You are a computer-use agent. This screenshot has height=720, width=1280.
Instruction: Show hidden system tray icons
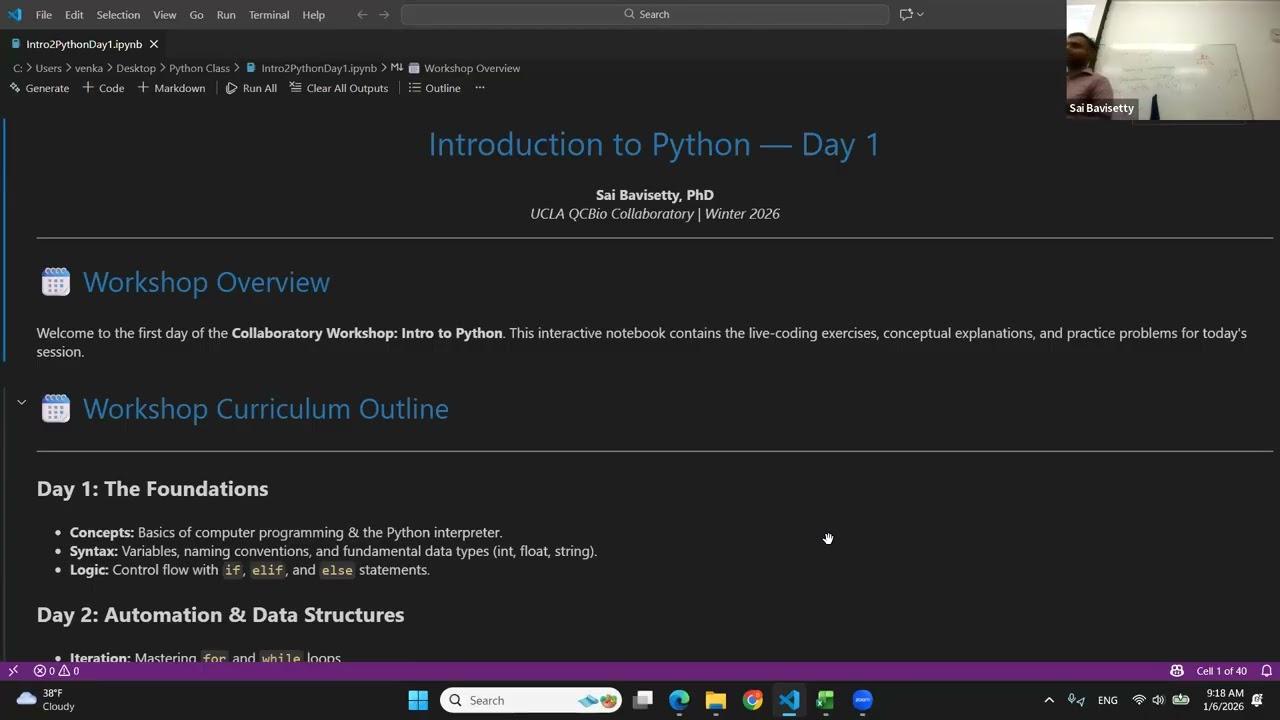point(1049,700)
